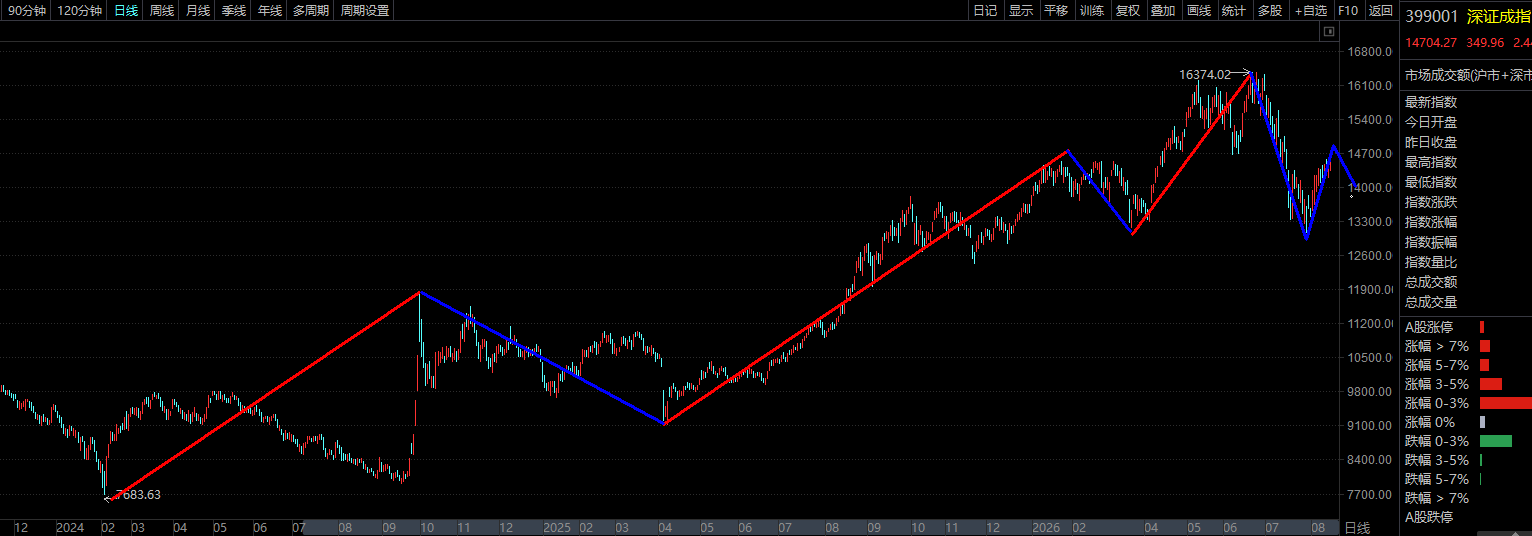This screenshot has height=536, width=1532.
Task: Add to watchlist with +自选
Action: 1311,10
